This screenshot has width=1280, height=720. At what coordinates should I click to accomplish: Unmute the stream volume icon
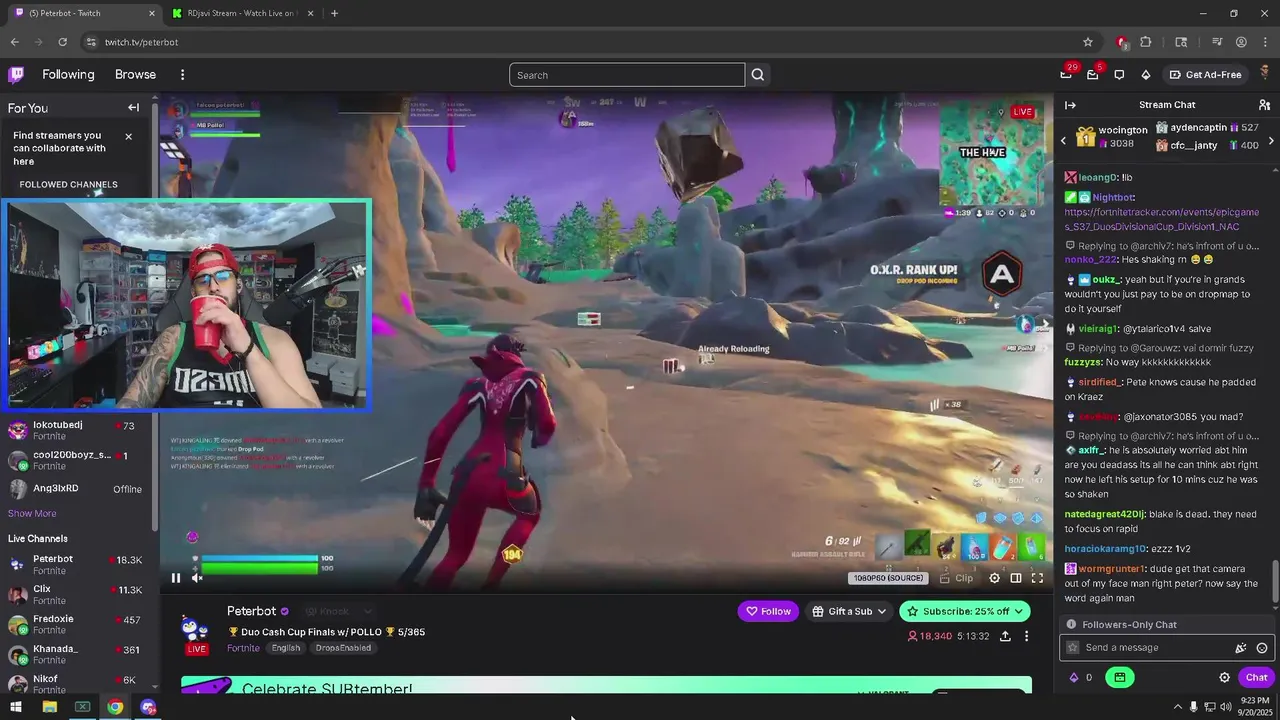tap(198, 577)
